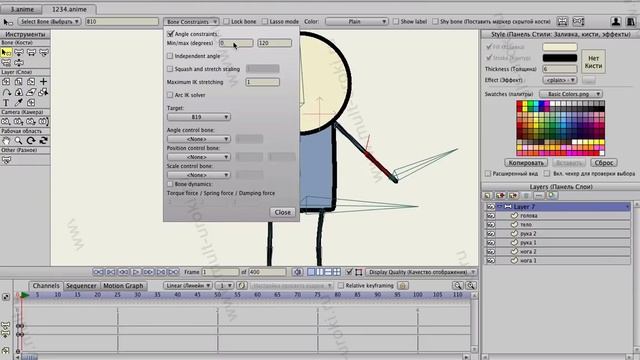640x360 pixels.
Task: Collapse Layer 7 group with its triangle
Action: tap(500, 207)
